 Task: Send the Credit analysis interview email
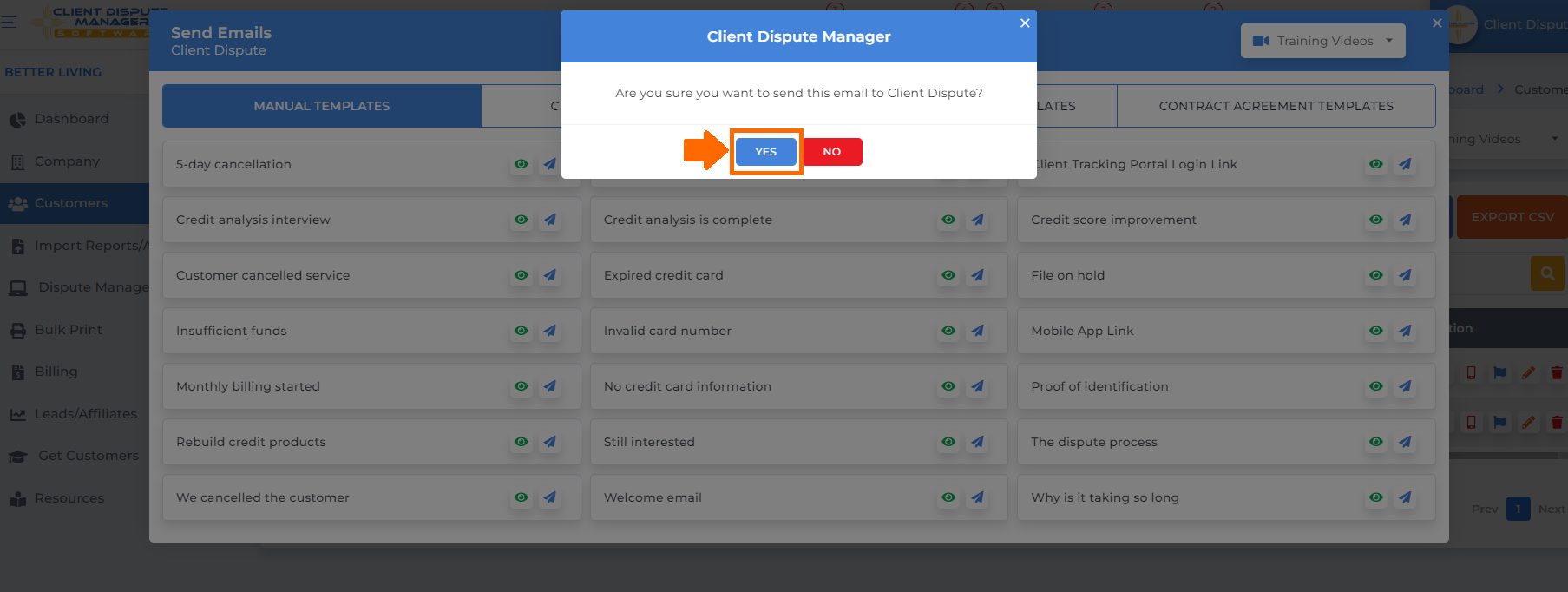[x=550, y=220]
